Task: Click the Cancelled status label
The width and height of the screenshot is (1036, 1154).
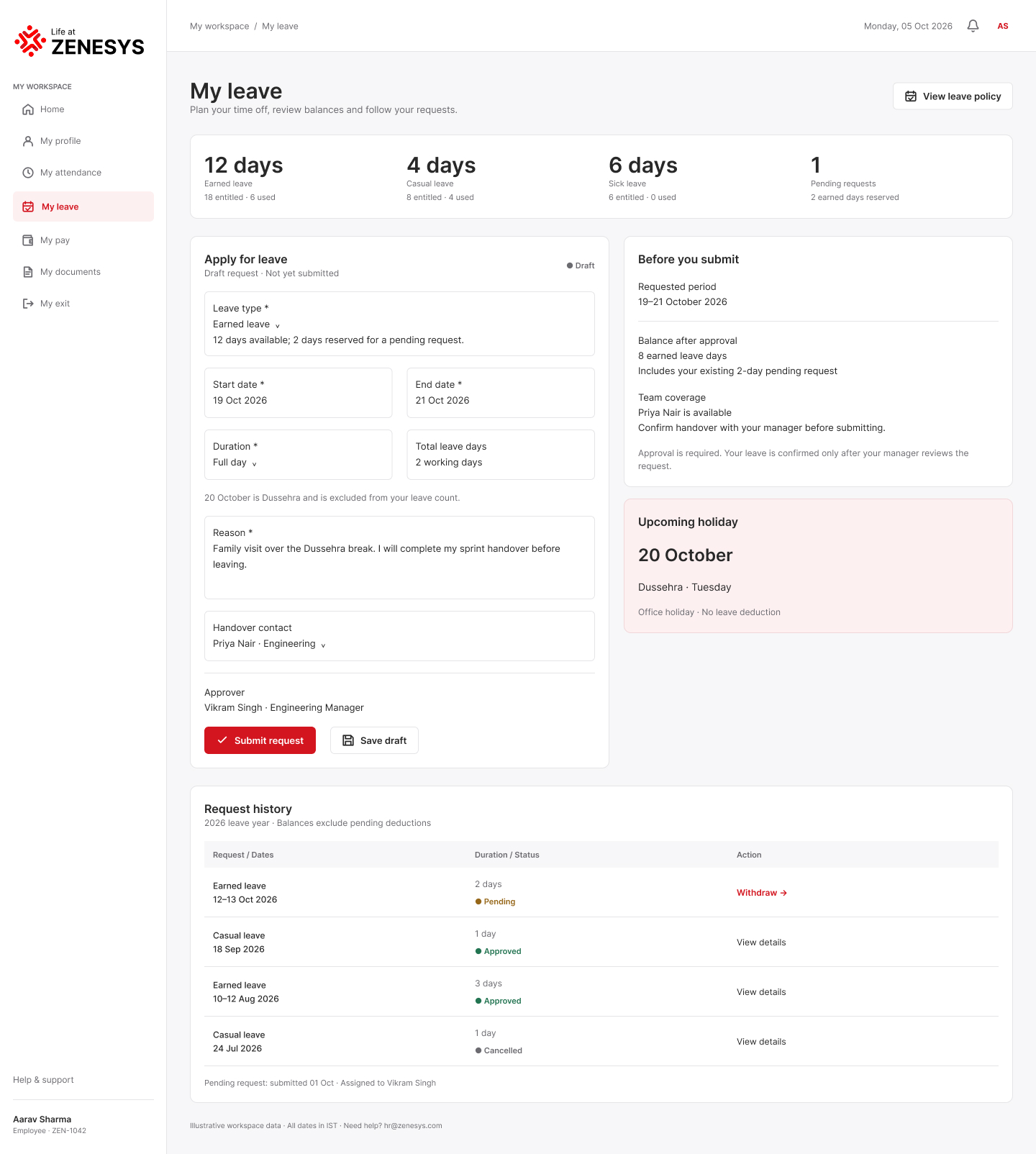Action: pyautogui.click(x=499, y=1050)
